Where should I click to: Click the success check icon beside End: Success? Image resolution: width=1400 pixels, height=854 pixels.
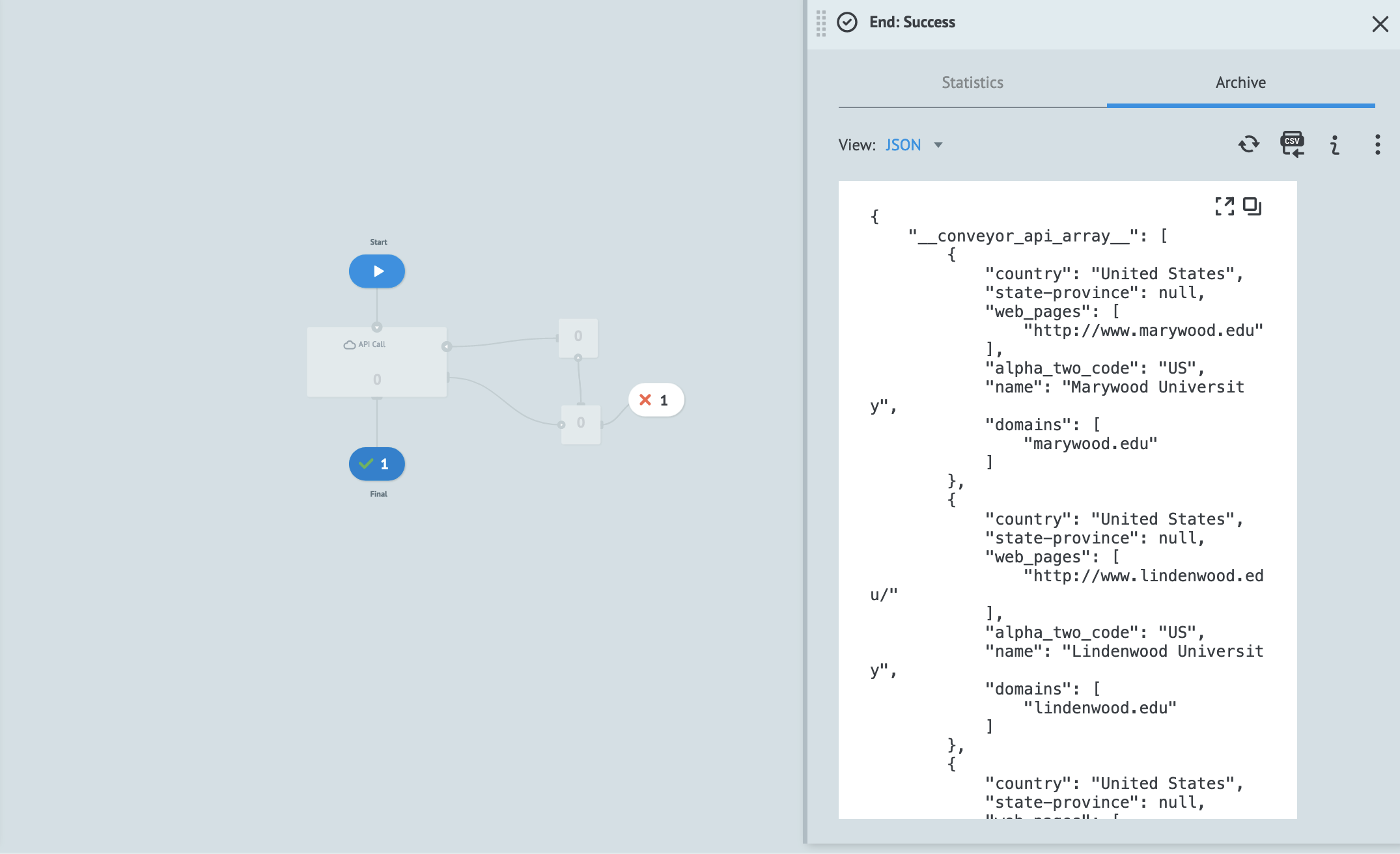click(847, 22)
